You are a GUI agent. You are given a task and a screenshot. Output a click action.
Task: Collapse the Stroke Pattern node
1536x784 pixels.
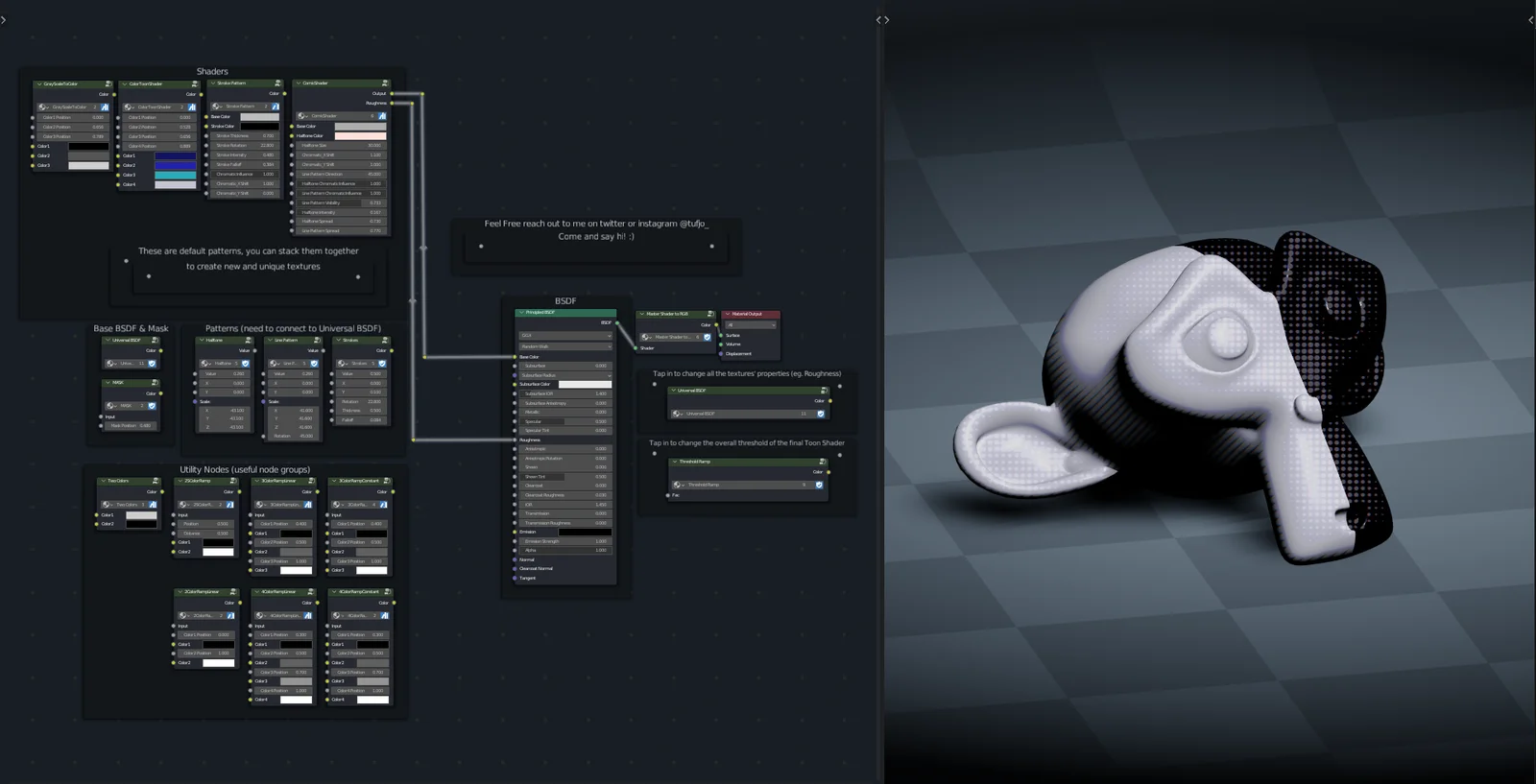point(213,83)
